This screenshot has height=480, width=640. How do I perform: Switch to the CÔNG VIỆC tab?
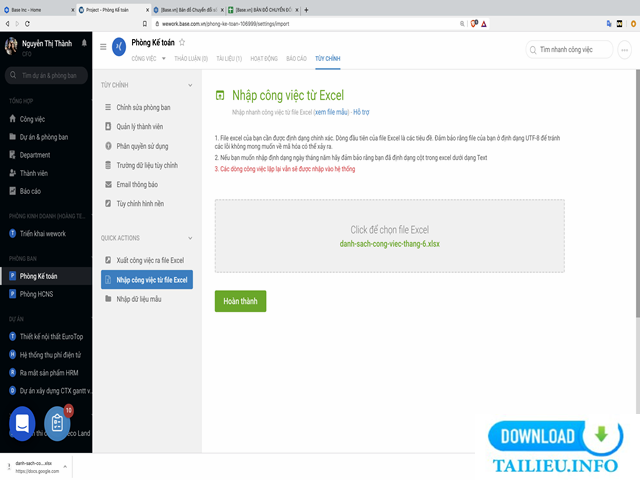coord(144,59)
